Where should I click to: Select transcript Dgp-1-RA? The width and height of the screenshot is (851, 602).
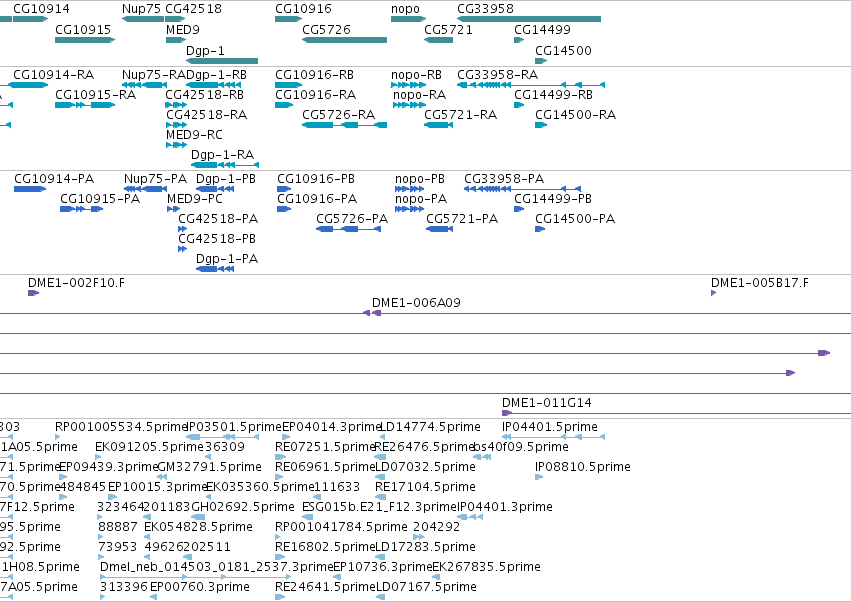pos(223,155)
